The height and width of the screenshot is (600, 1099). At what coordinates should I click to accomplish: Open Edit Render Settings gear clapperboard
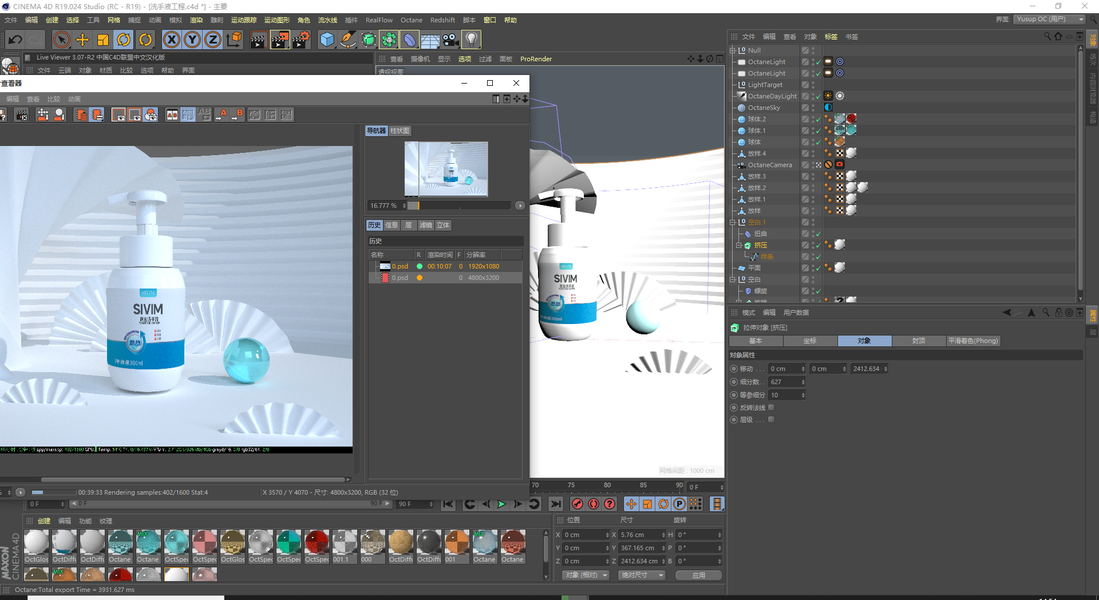pyautogui.click(x=301, y=40)
